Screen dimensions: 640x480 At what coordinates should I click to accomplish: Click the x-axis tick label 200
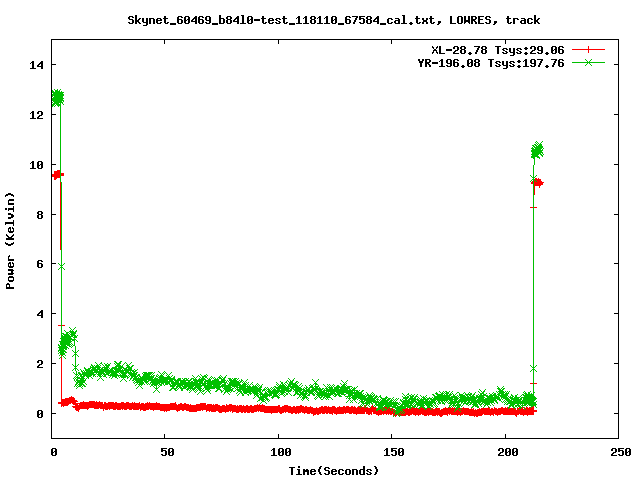(x=507, y=452)
